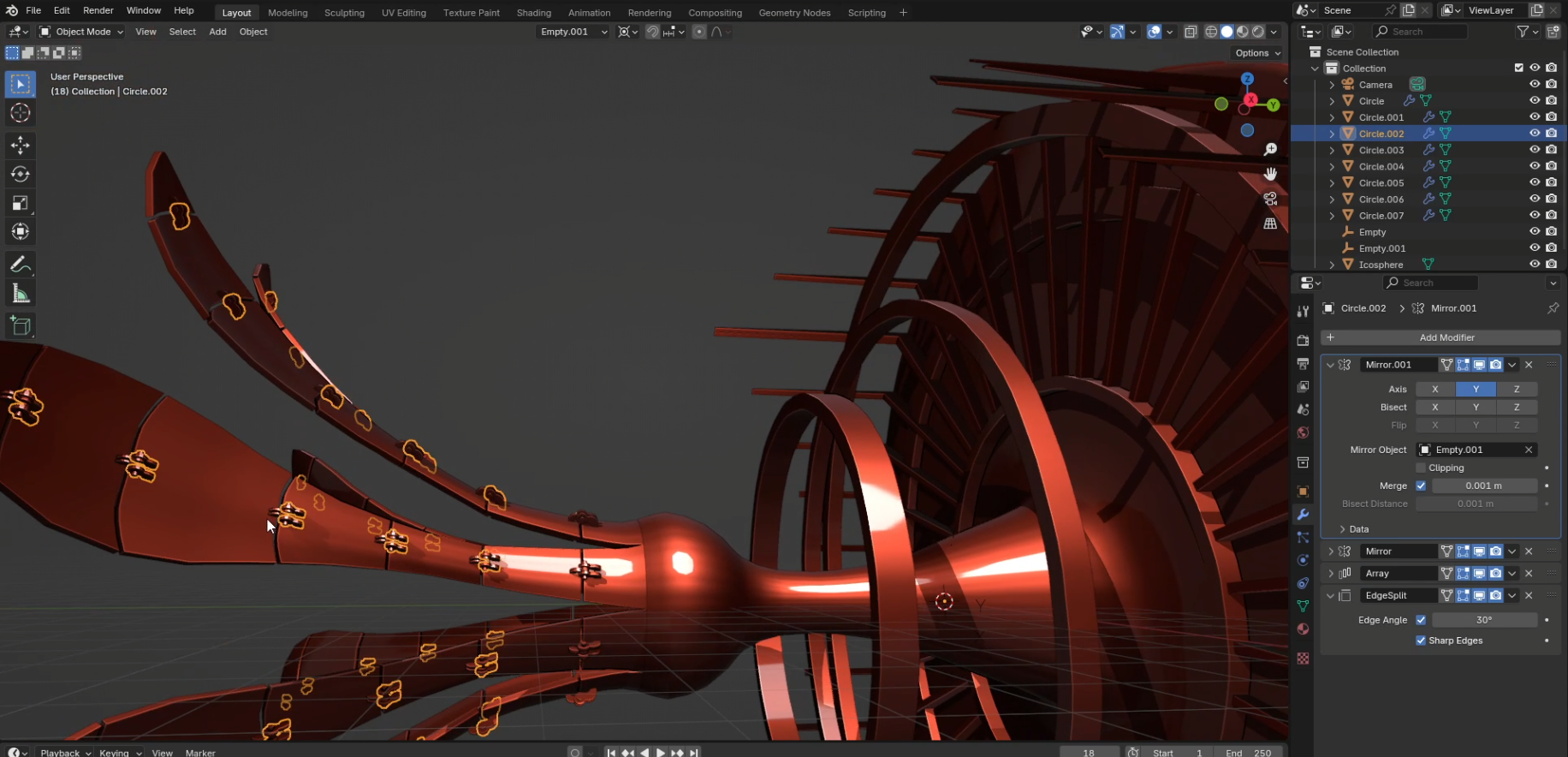Viewport: 1568px width, 757px height.
Task: Remove the Array modifier with X
Action: click(1529, 574)
